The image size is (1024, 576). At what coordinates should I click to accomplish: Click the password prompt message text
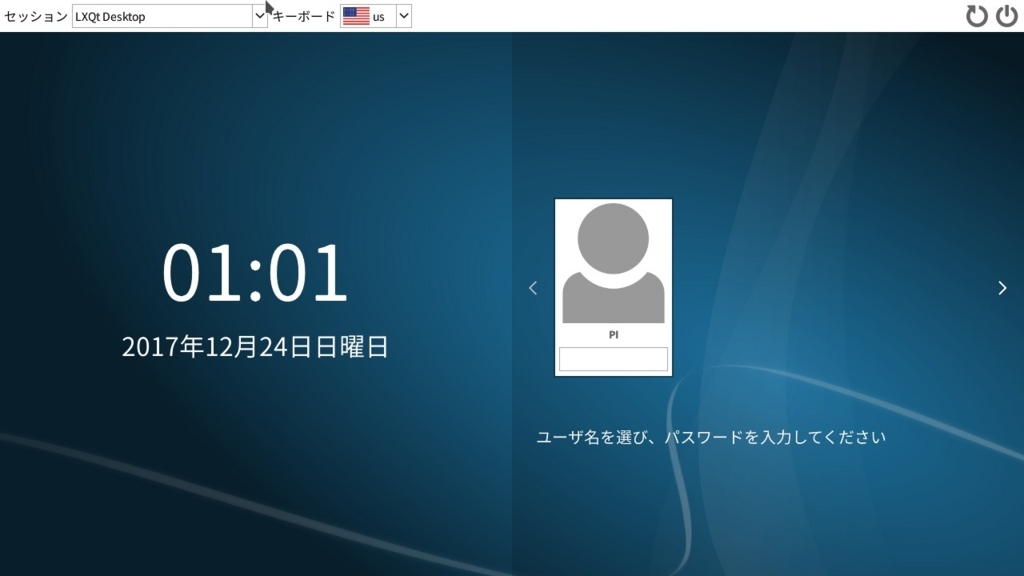pos(711,437)
